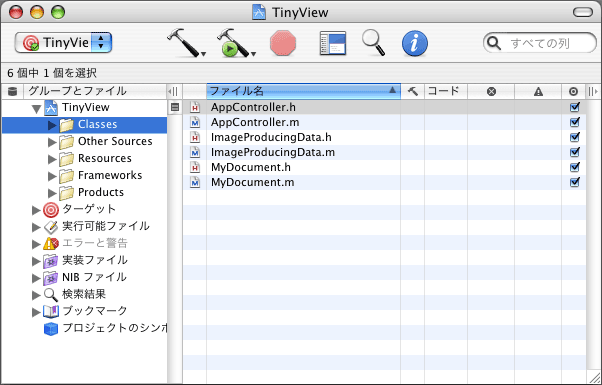Open the Build hammer dropdown arrow

203,54
